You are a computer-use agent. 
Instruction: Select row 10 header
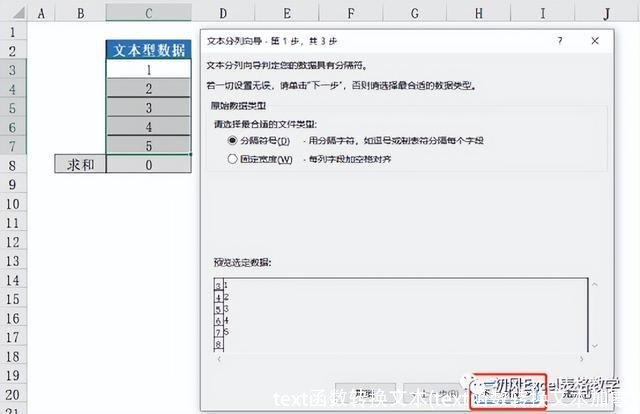[13, 203]
